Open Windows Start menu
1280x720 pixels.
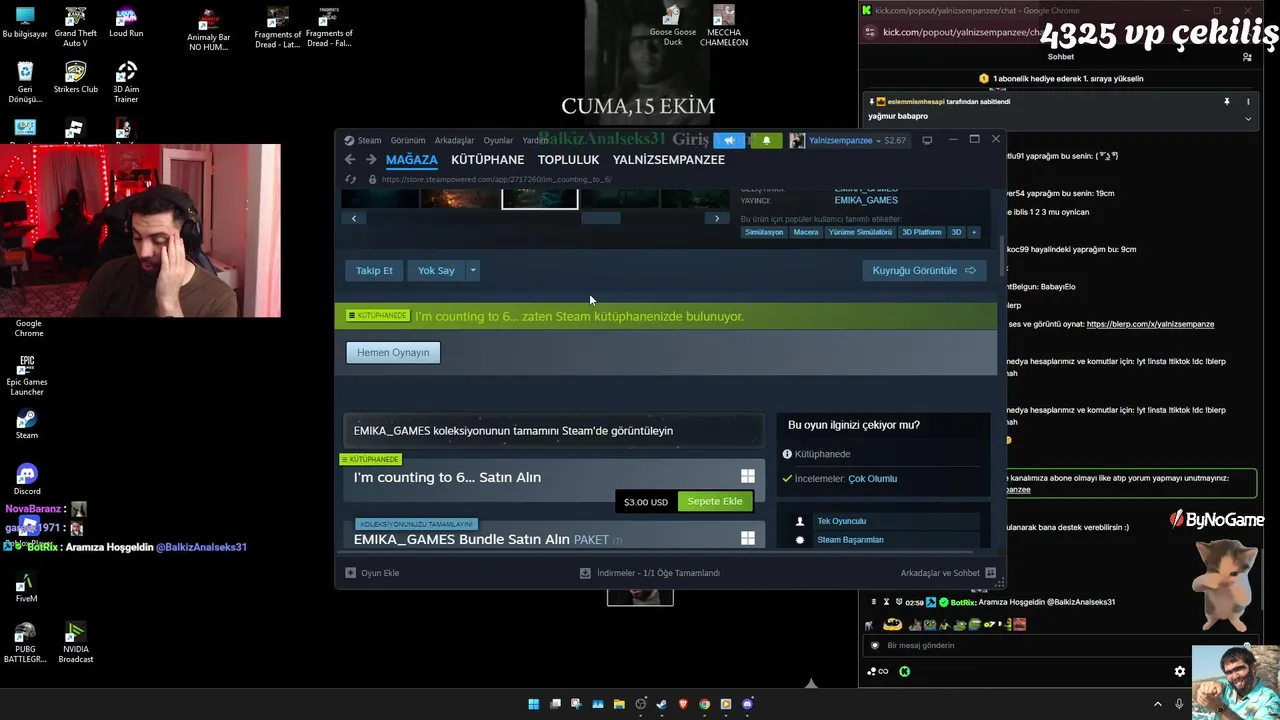(x=534, y=704)
